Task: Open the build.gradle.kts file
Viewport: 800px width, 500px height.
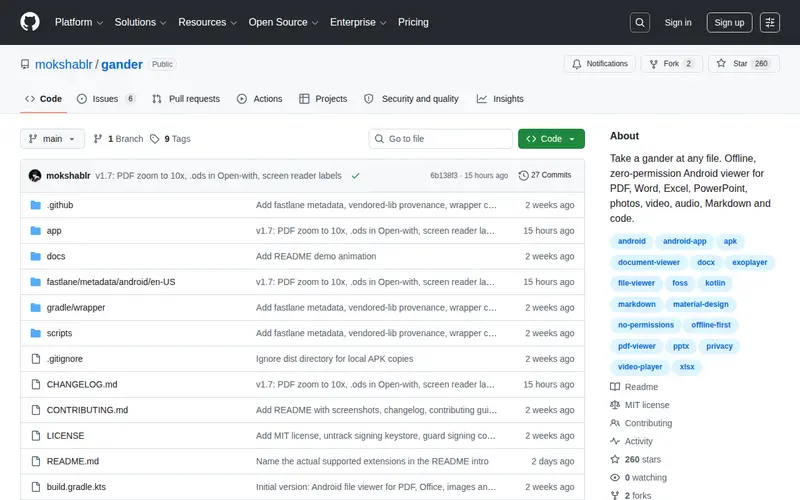Action: point(76,487)
